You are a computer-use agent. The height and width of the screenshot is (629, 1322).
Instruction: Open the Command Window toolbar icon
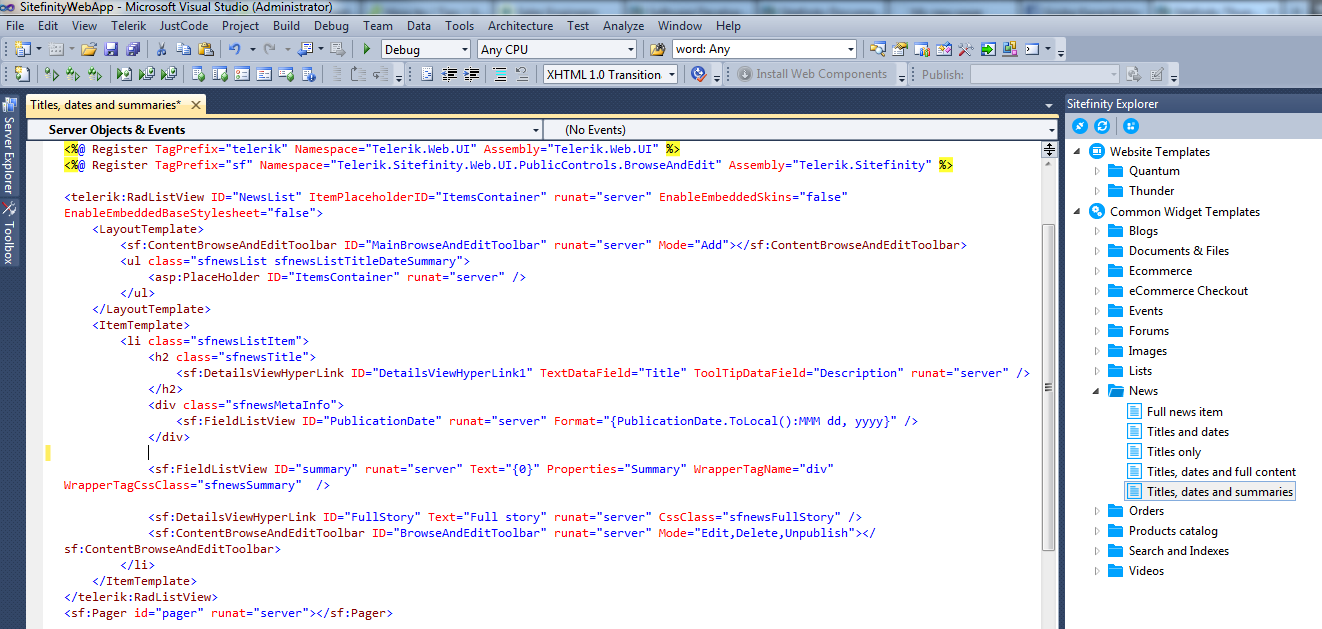pos(1032,49)
